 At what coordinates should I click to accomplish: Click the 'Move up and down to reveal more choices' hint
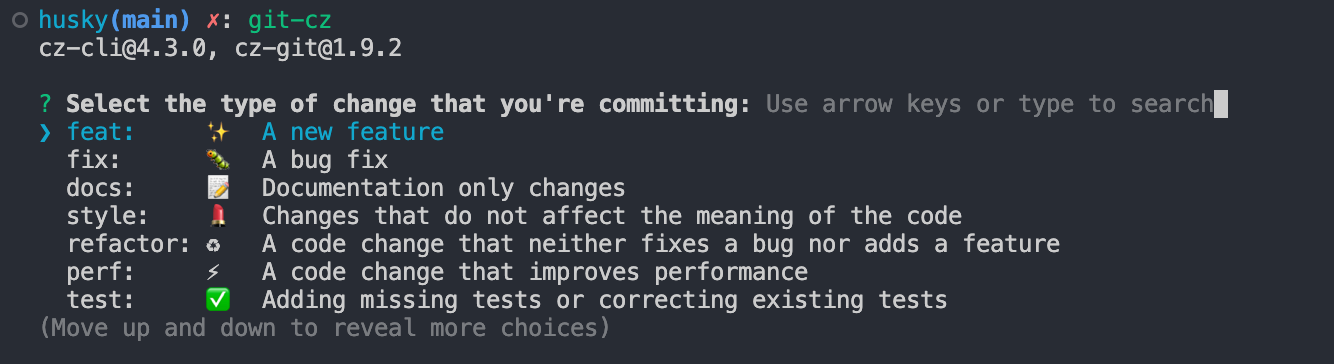325,328
